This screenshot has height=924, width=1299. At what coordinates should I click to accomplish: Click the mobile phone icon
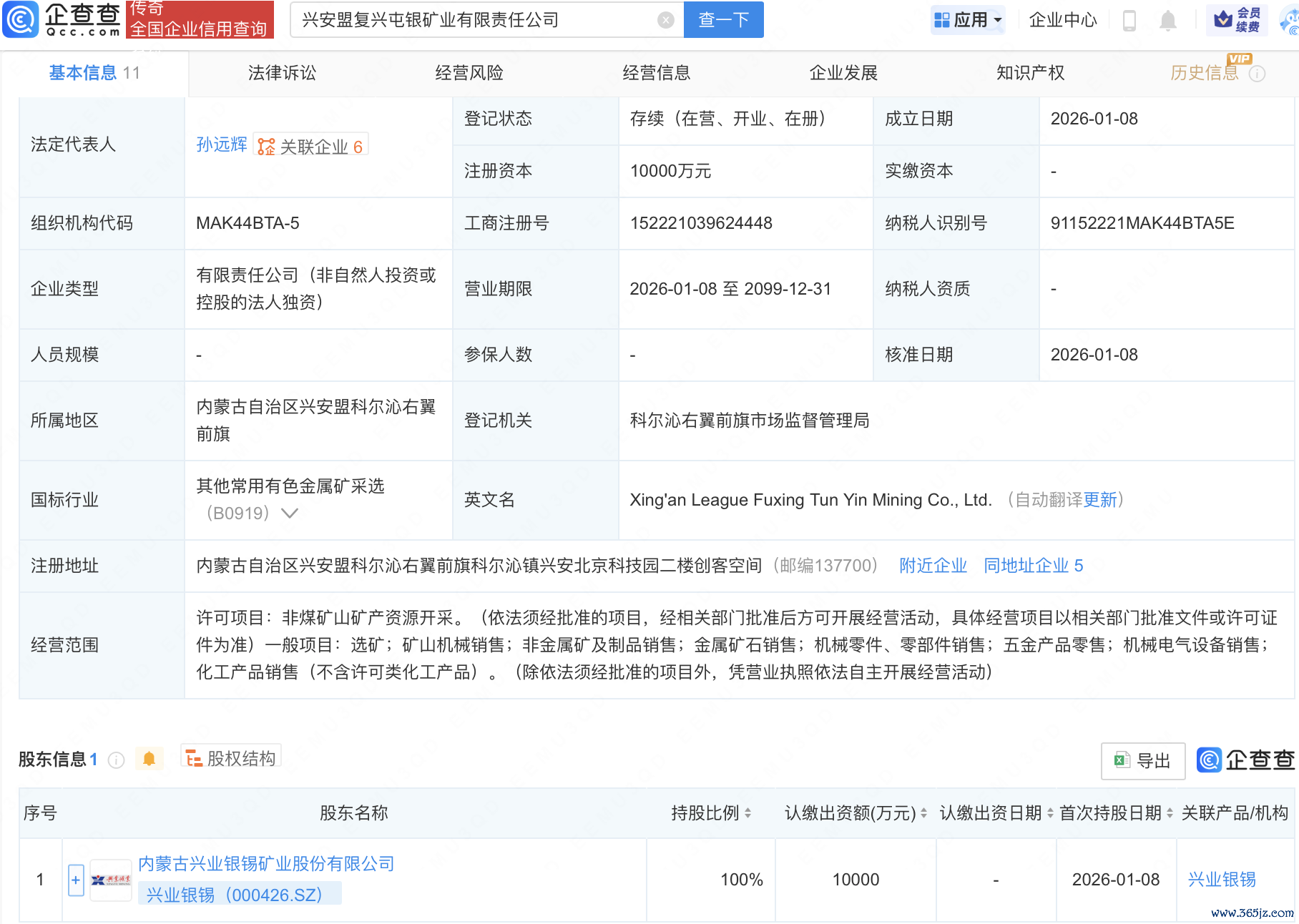1129,21
